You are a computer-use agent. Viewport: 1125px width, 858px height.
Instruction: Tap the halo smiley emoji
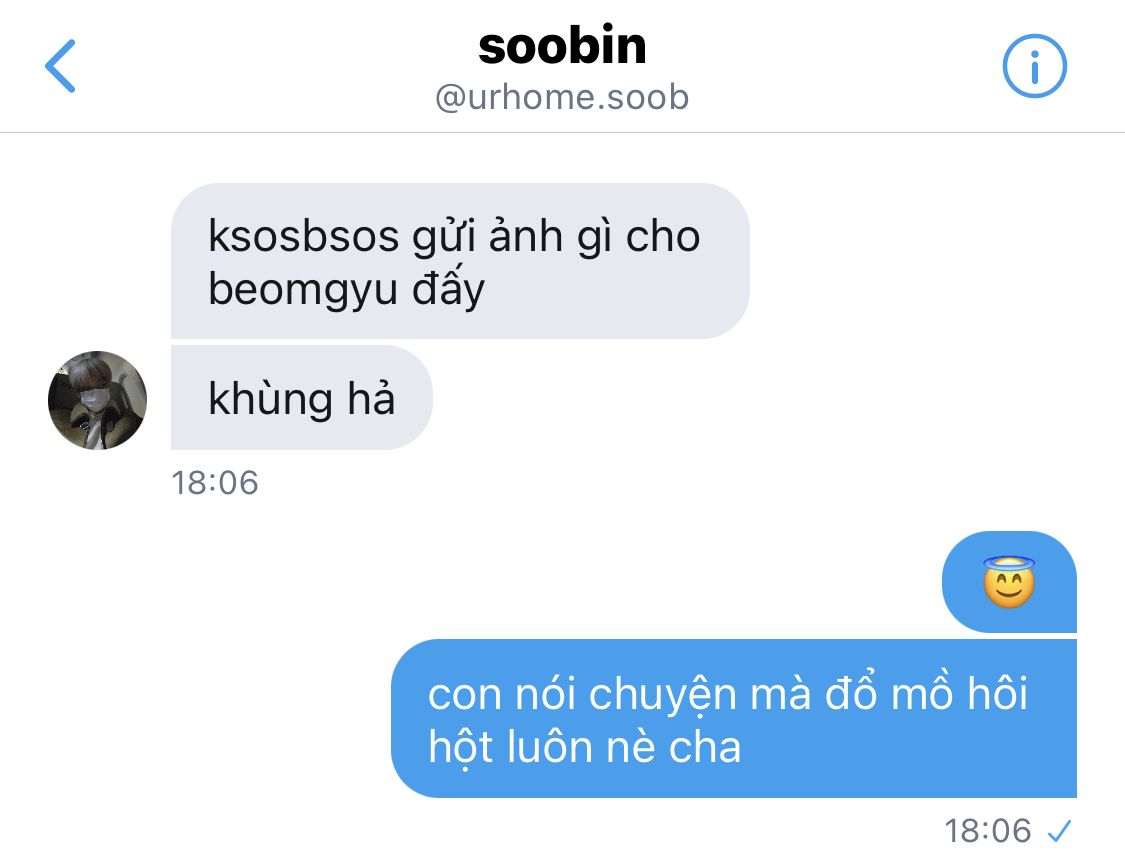pyautogui.click(x=1009, y=582)
